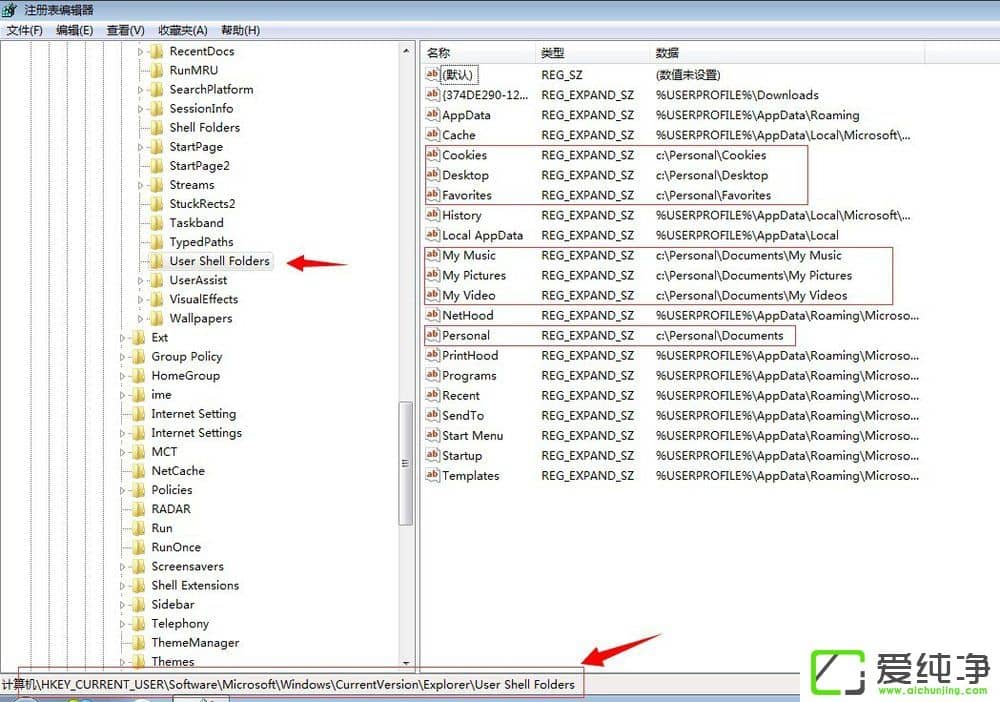
Task: Click the Startup value string icon
Action: point(433,455)
